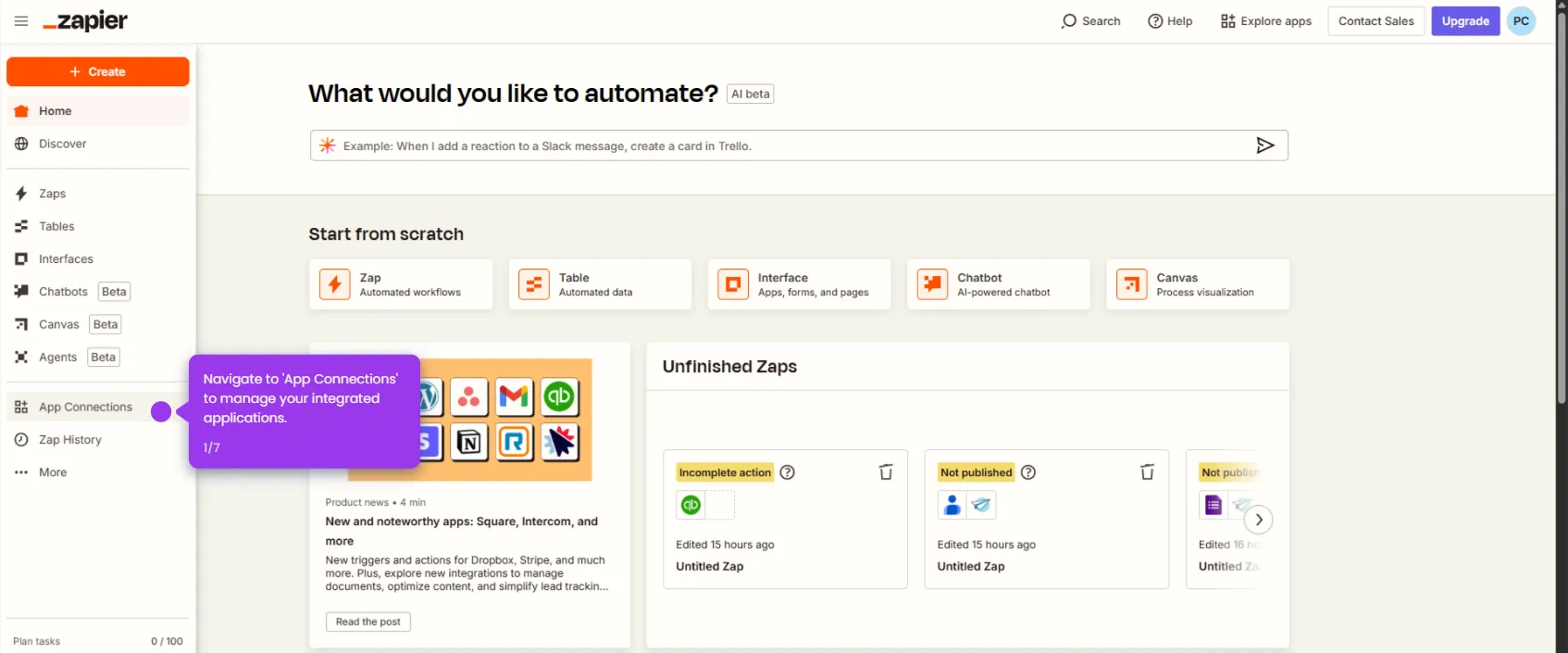Click the Interfaces icon in sidebar

point(21,259)
